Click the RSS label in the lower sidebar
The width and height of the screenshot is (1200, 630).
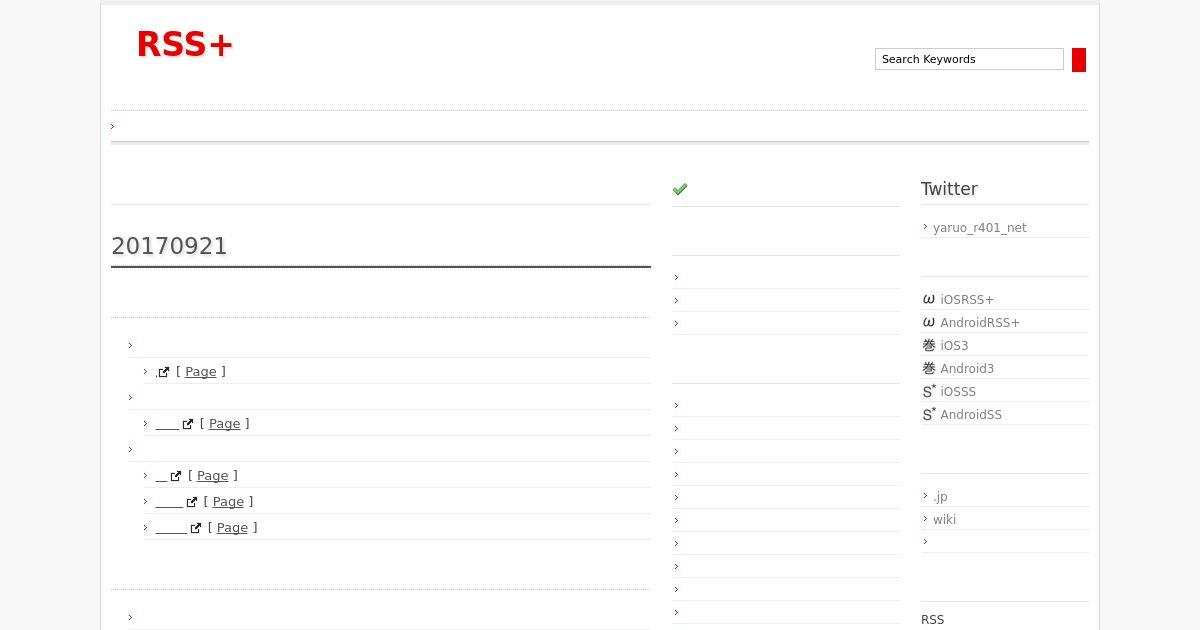pos(932,620)
